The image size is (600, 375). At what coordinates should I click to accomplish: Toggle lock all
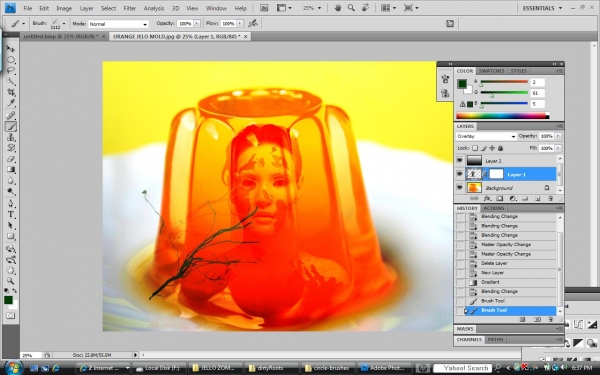pyautogui.click(x=501, y=148)
